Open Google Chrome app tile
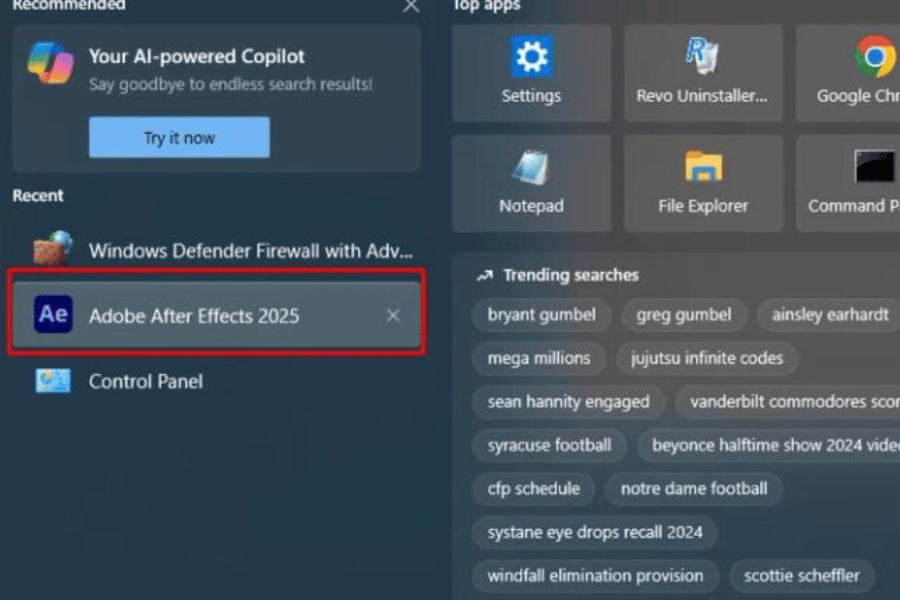The image size is (900, 600). [x=855, y=73]
